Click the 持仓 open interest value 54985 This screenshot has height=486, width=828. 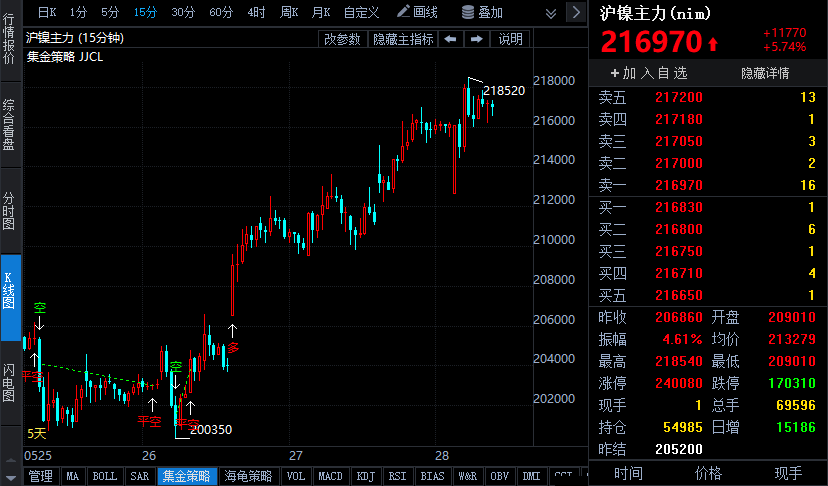click(x=683, y=427)
